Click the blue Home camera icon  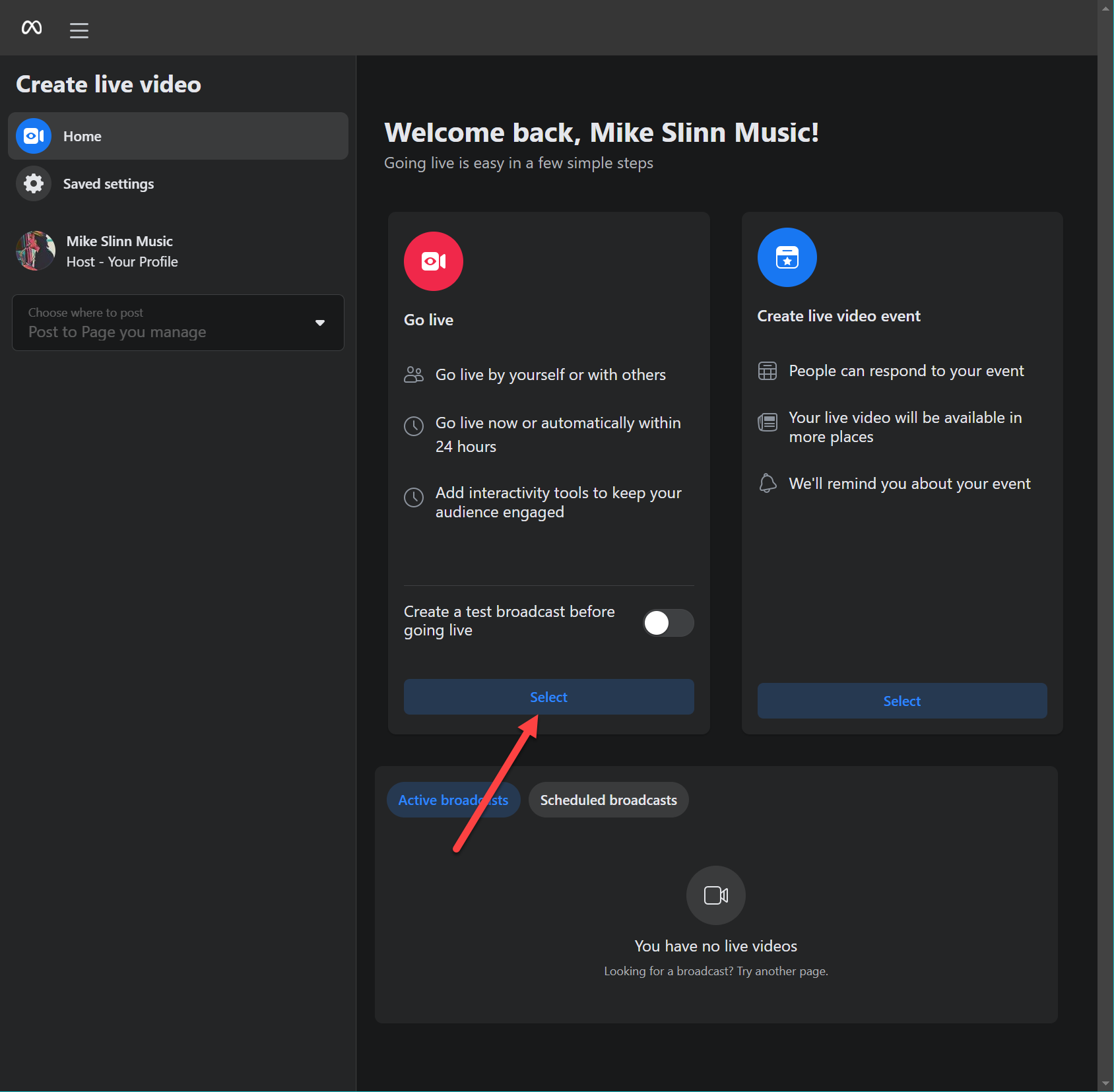34,136
